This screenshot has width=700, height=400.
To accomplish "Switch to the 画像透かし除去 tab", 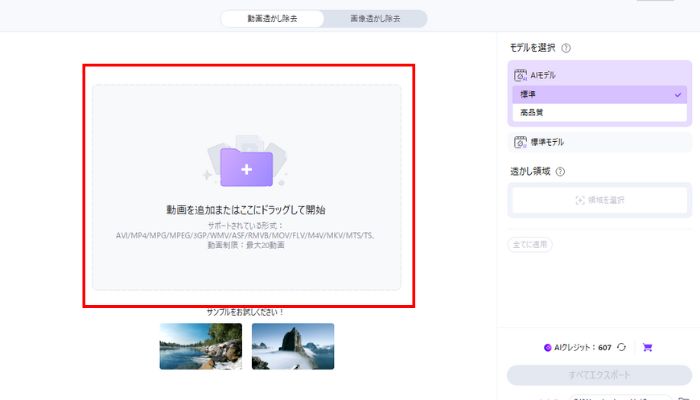I will click(375, 18).
